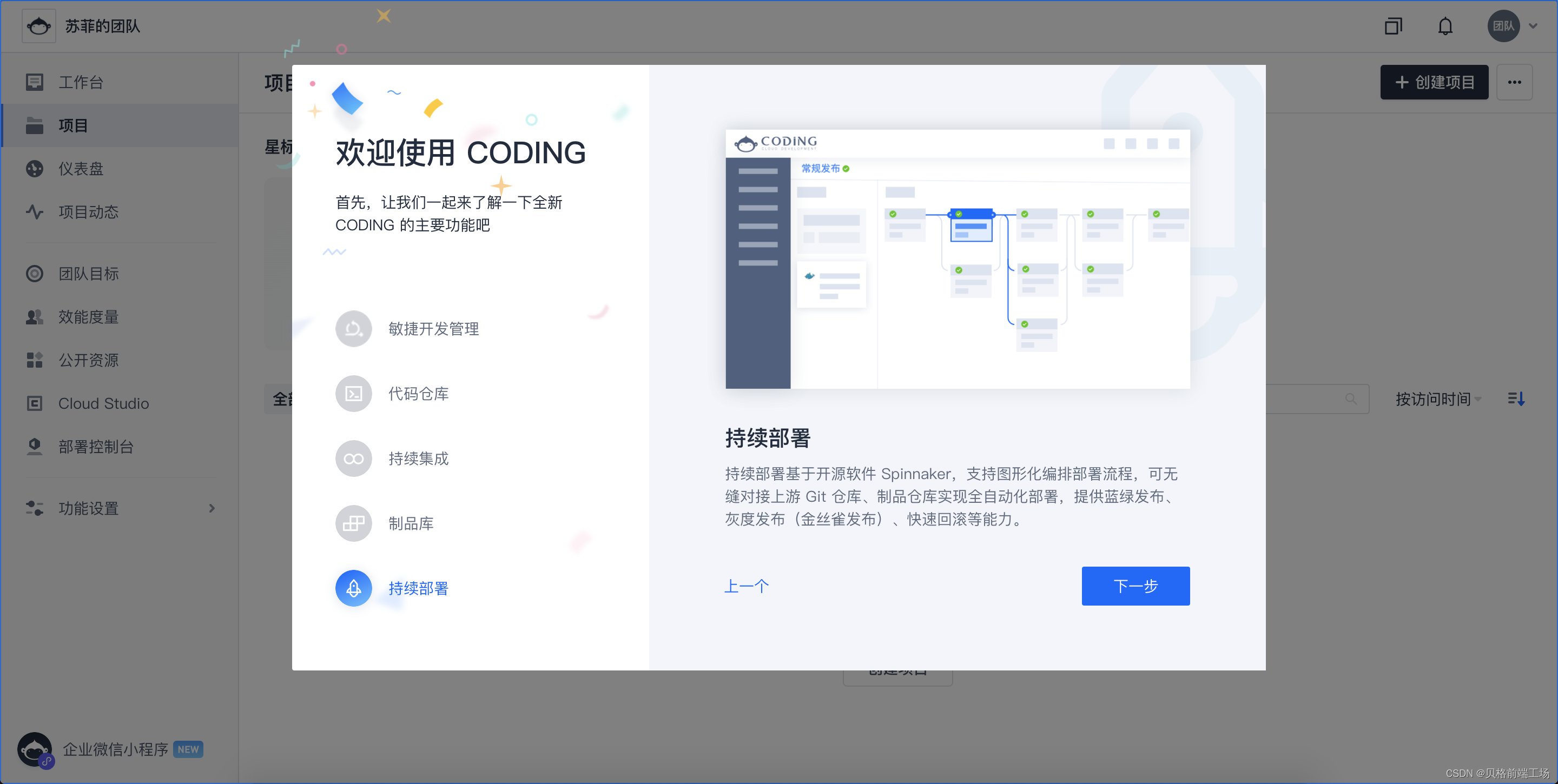Image resolution: width=1558 pixels, height=784 pixels.
Task: Click the 仪表盘 dashboard icon
Action: tap(35, 169)
